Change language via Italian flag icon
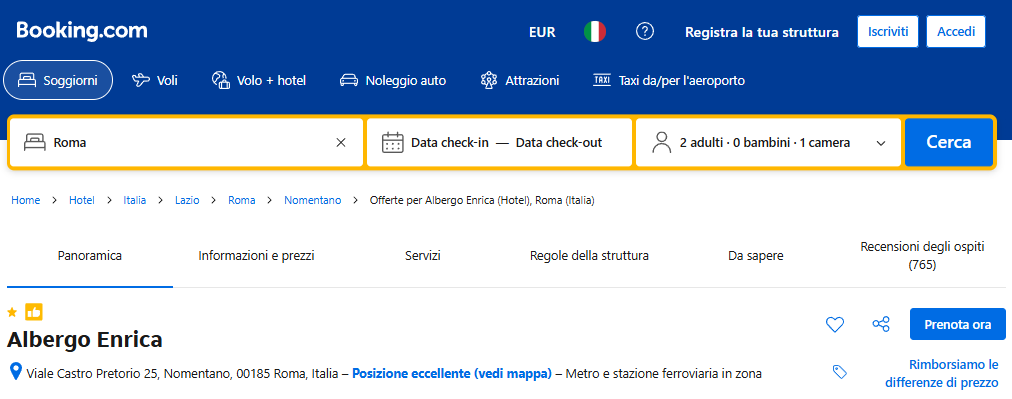This screenshot has height=399, width=1012. (x=594, y=32)
